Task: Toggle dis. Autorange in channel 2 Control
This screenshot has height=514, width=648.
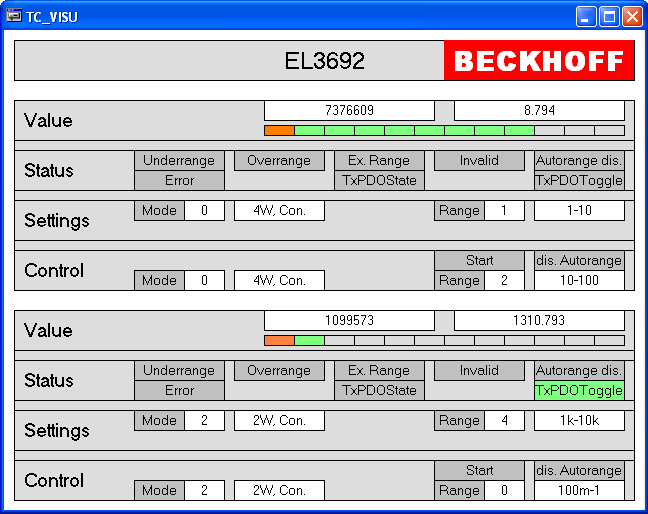Action: 579,470
